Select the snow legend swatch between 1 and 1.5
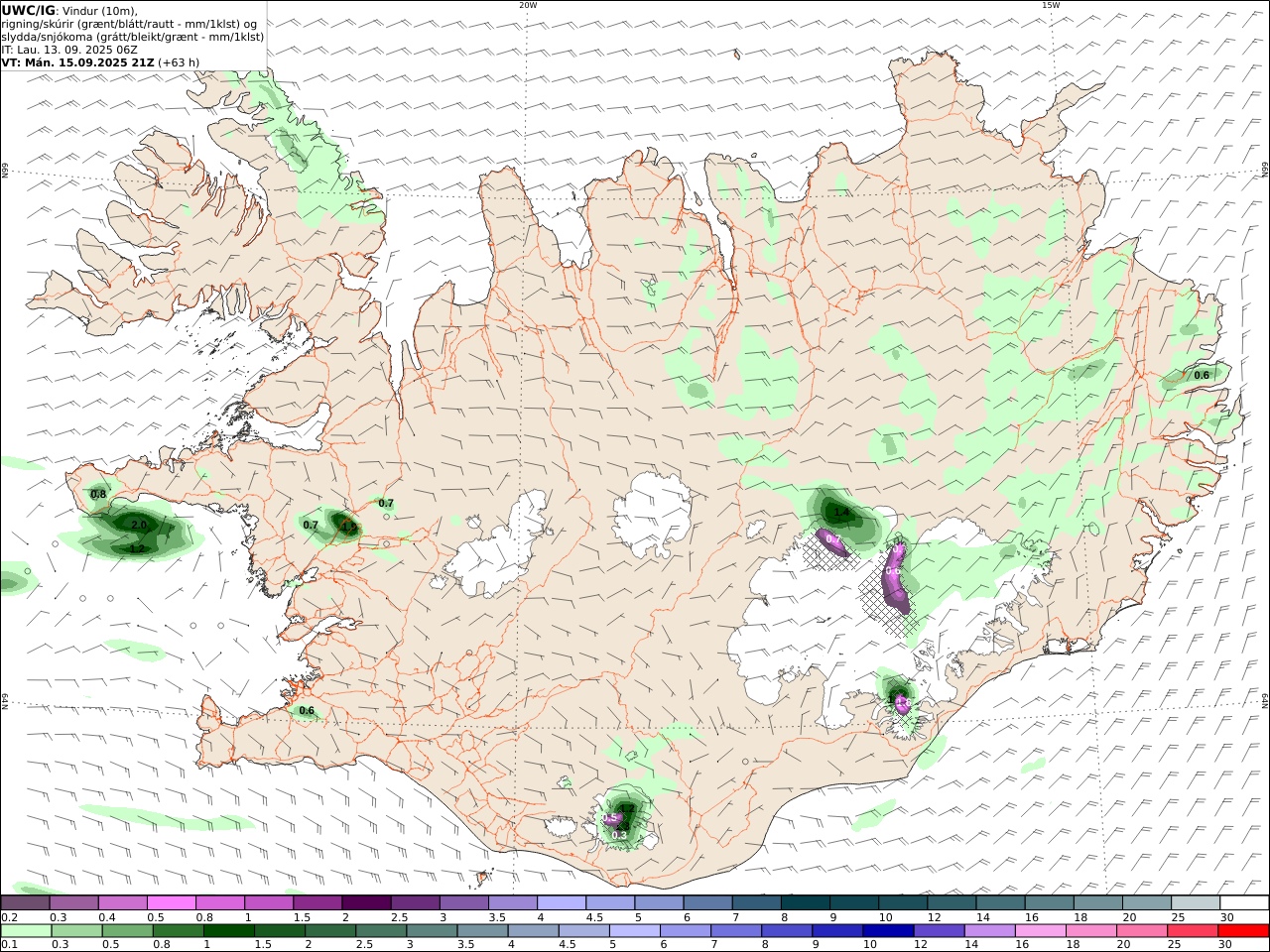 (268, 903)
